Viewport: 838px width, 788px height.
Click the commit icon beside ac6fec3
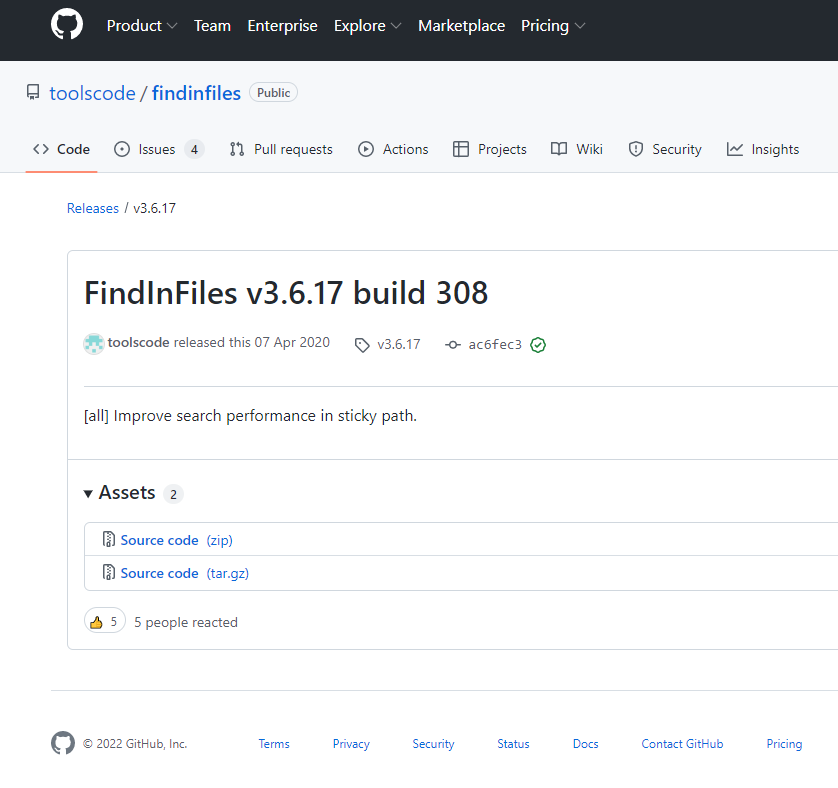click(453, 345)
